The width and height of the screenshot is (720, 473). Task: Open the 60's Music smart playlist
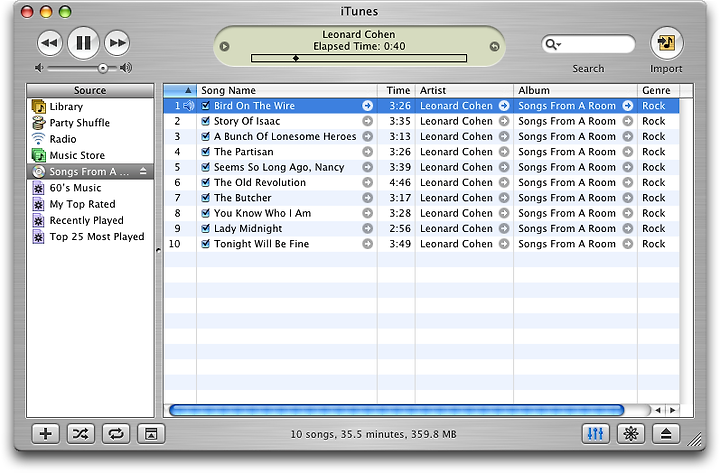90,188
